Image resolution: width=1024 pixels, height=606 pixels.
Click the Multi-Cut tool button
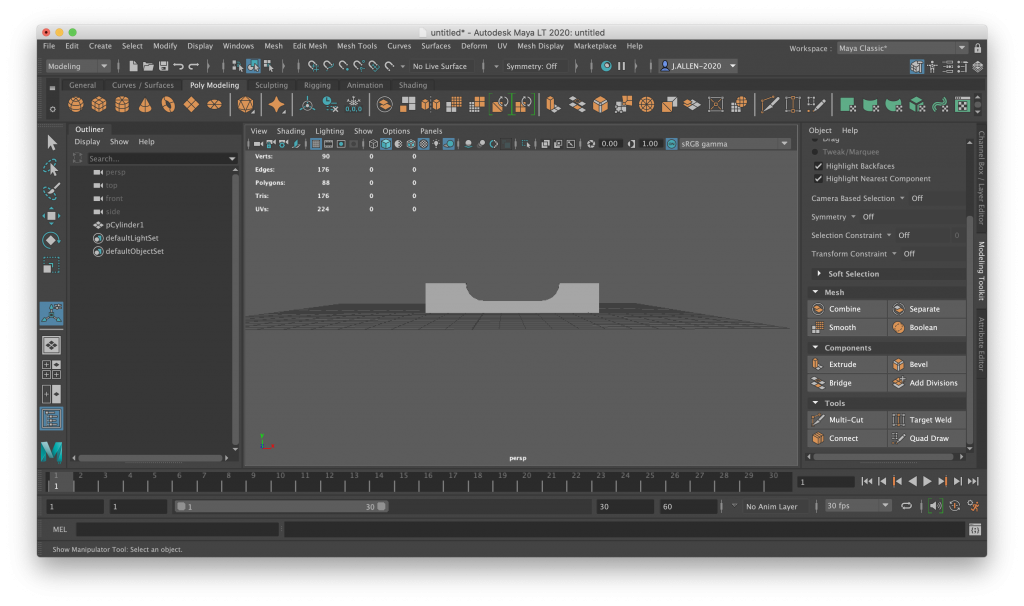(x=846, y=420)
